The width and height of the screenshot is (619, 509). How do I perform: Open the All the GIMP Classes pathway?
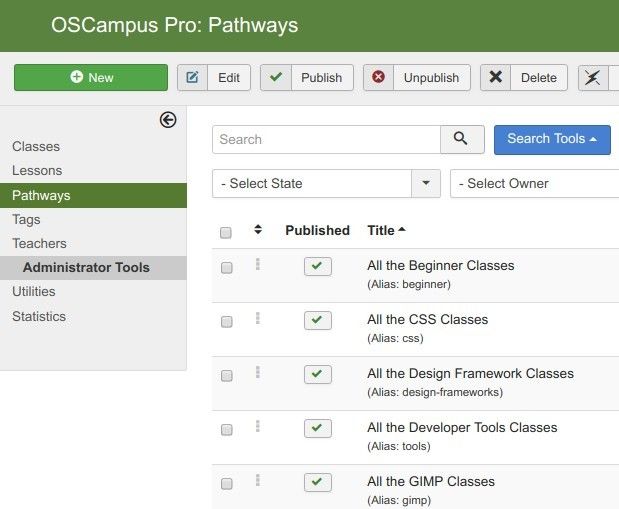click(431, 481)
